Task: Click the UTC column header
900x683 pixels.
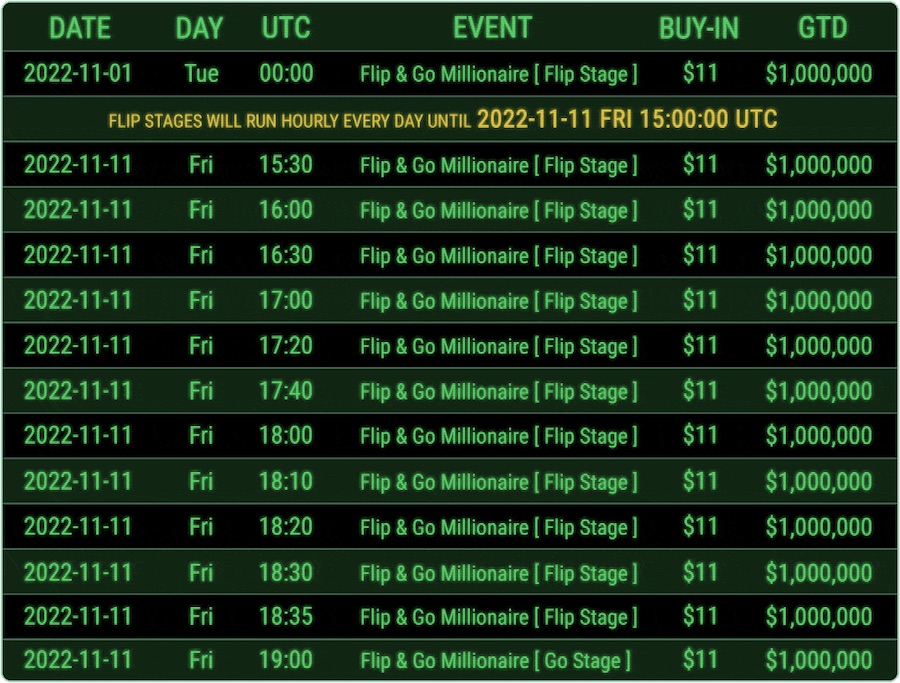Action: [286, 28]
